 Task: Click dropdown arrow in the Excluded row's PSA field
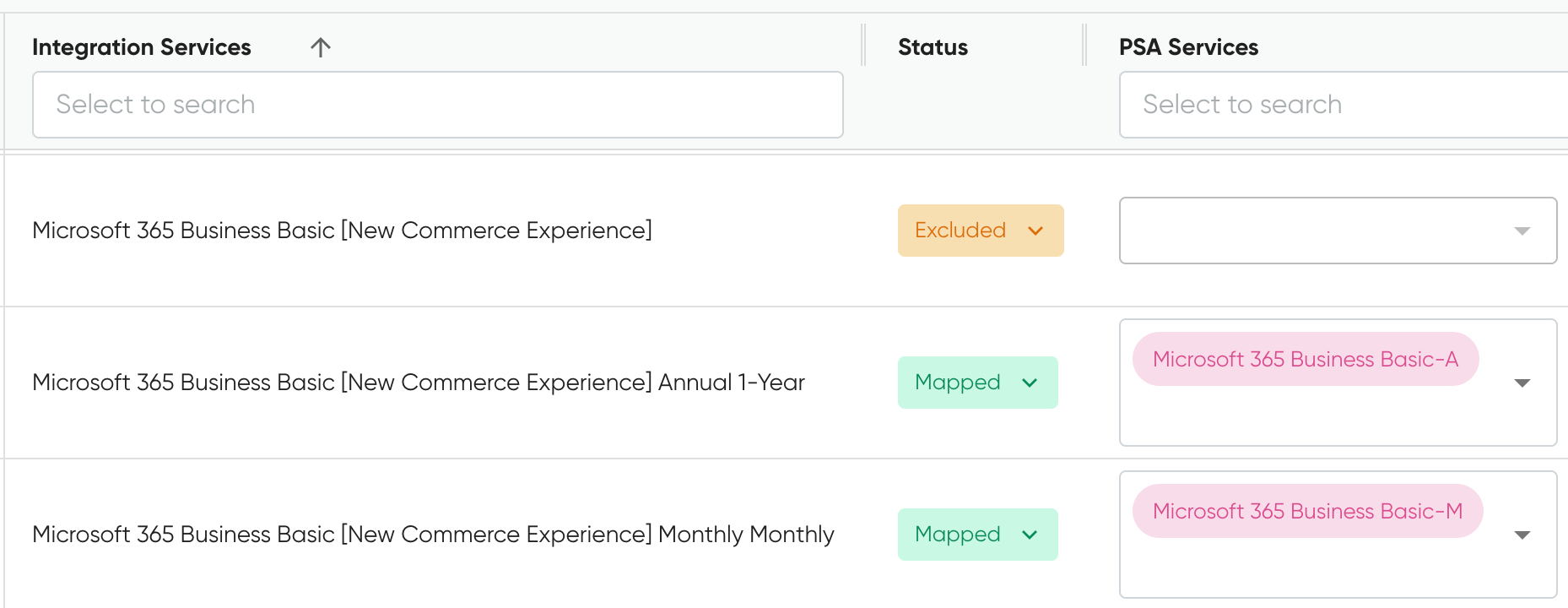click(1522, 231)
